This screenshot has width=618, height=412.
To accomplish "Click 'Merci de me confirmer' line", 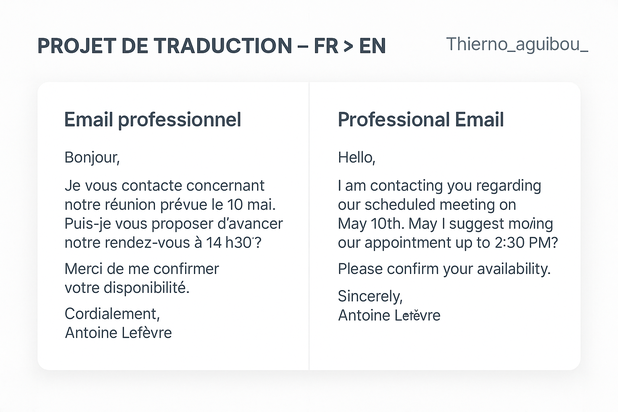I will tap(141, 269).
